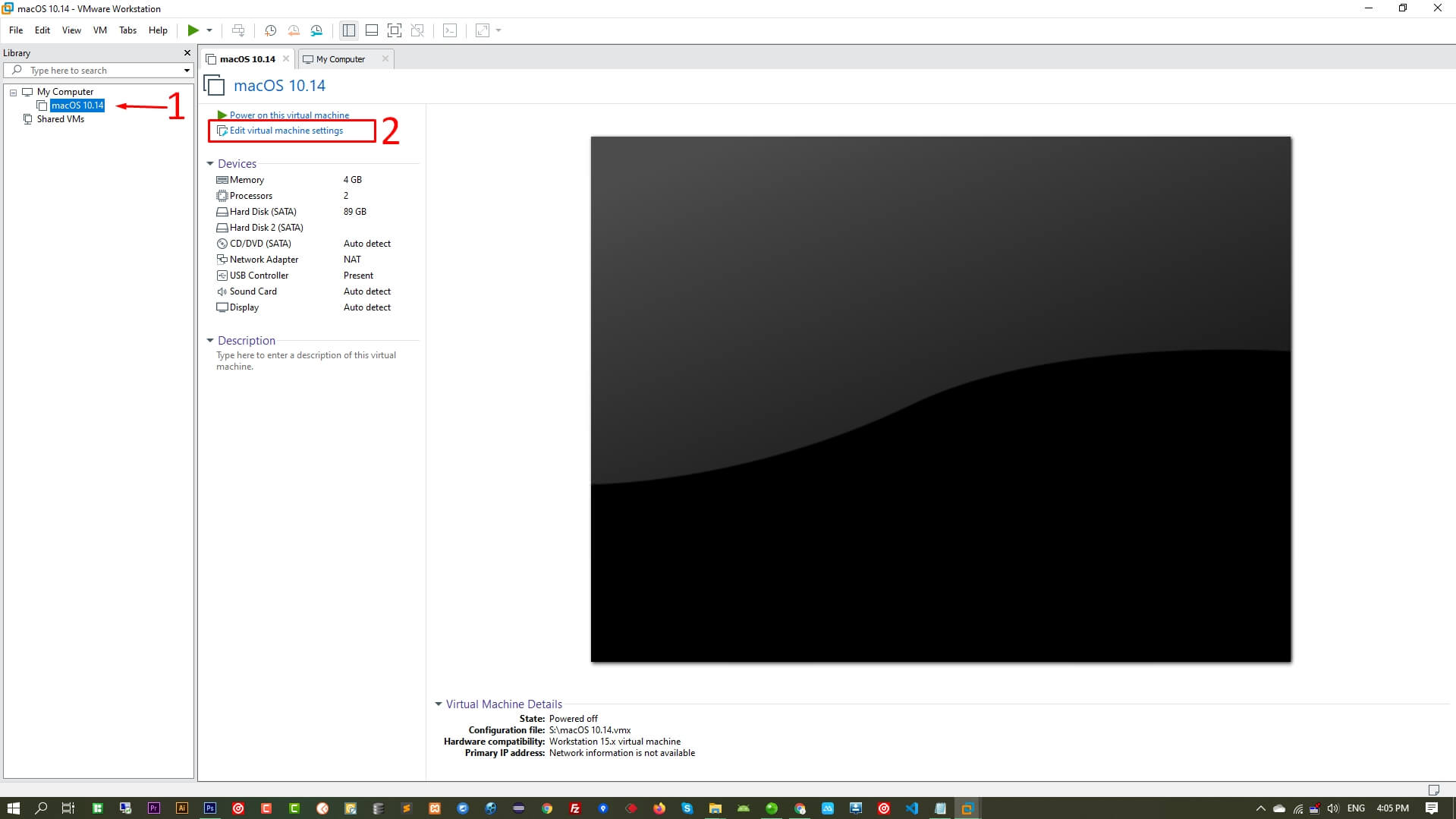Open Photoshop from the taskbar

[210, 808]
